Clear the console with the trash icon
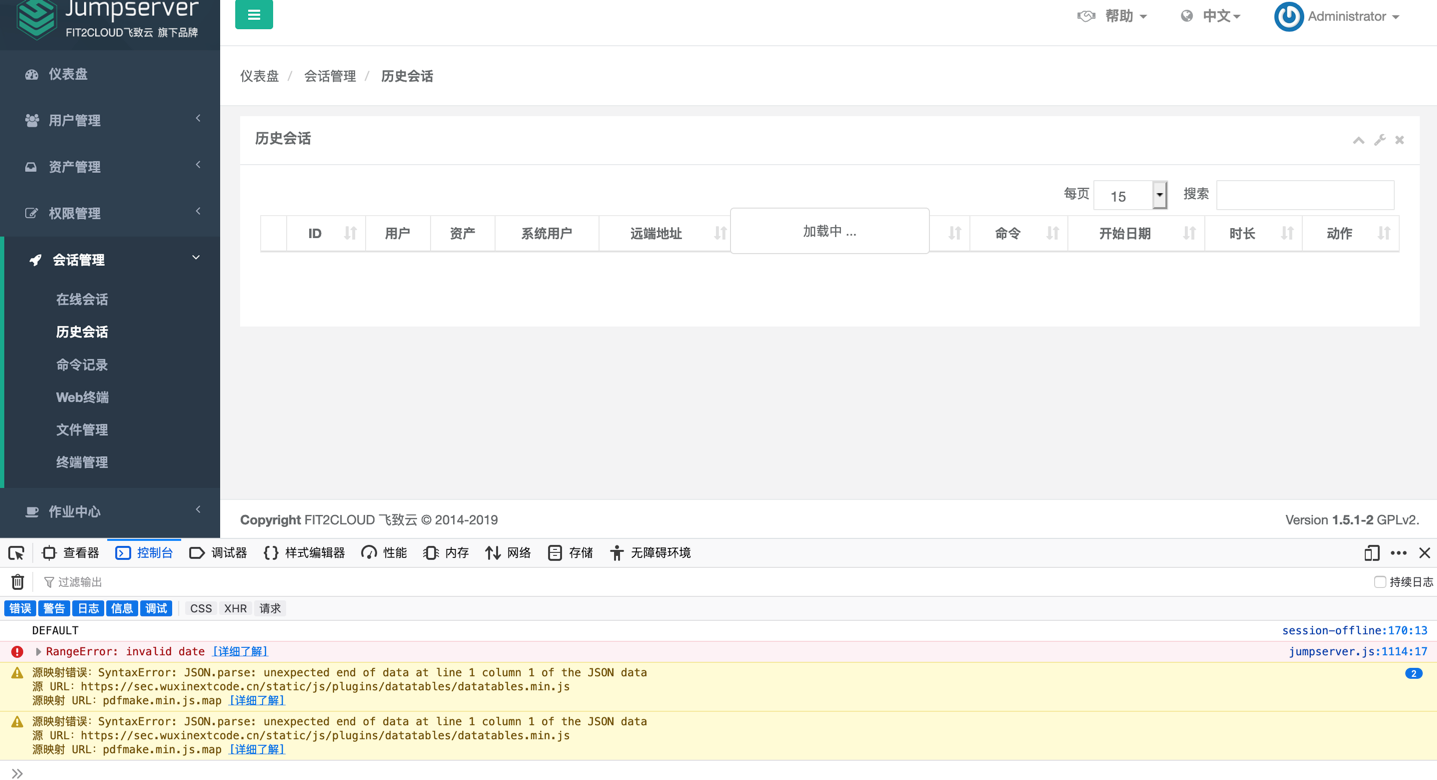Image resolution: width=1437 pixels, height=780 pixels. tap(16, 581)
